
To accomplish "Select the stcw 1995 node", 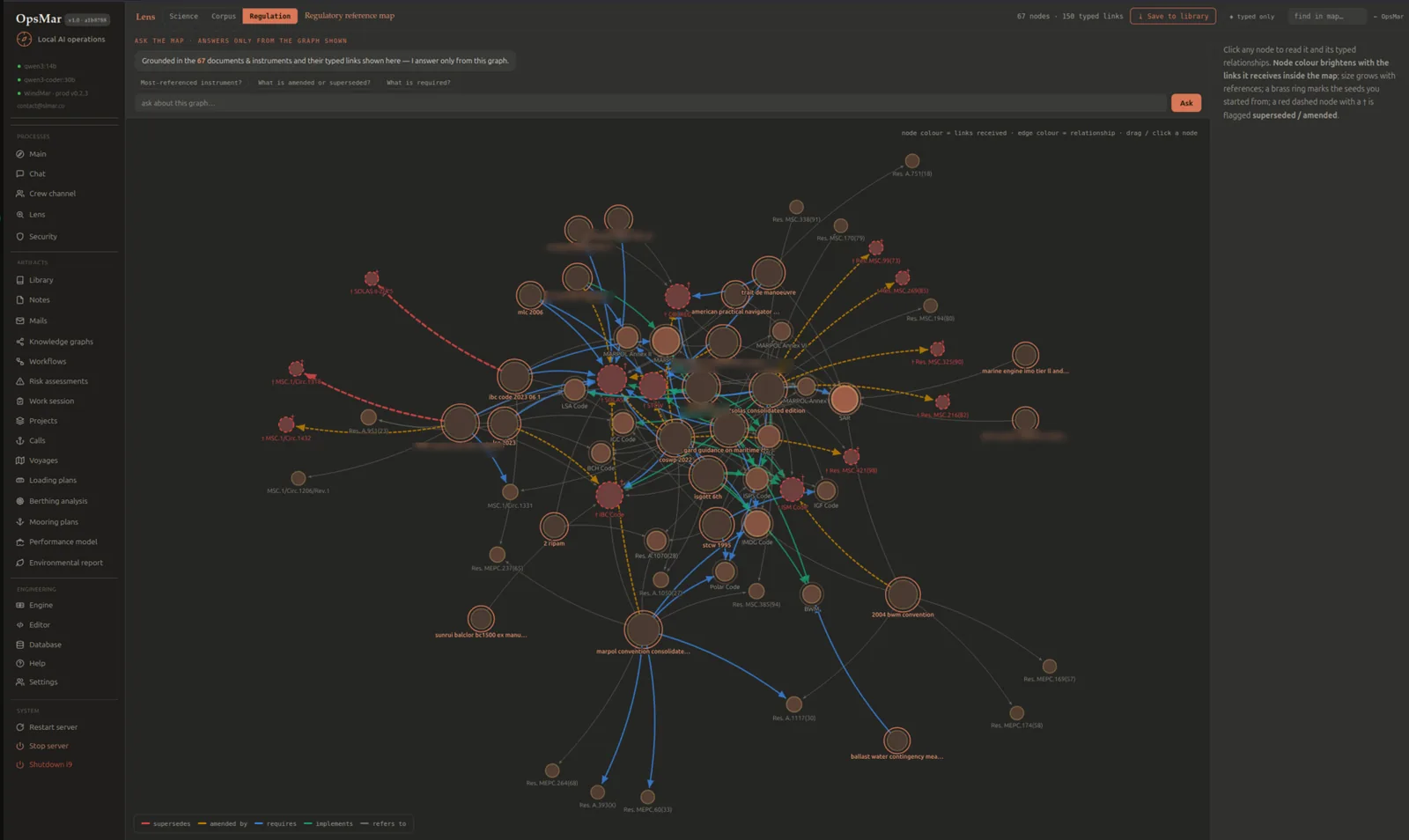I will tap(716, 525).
